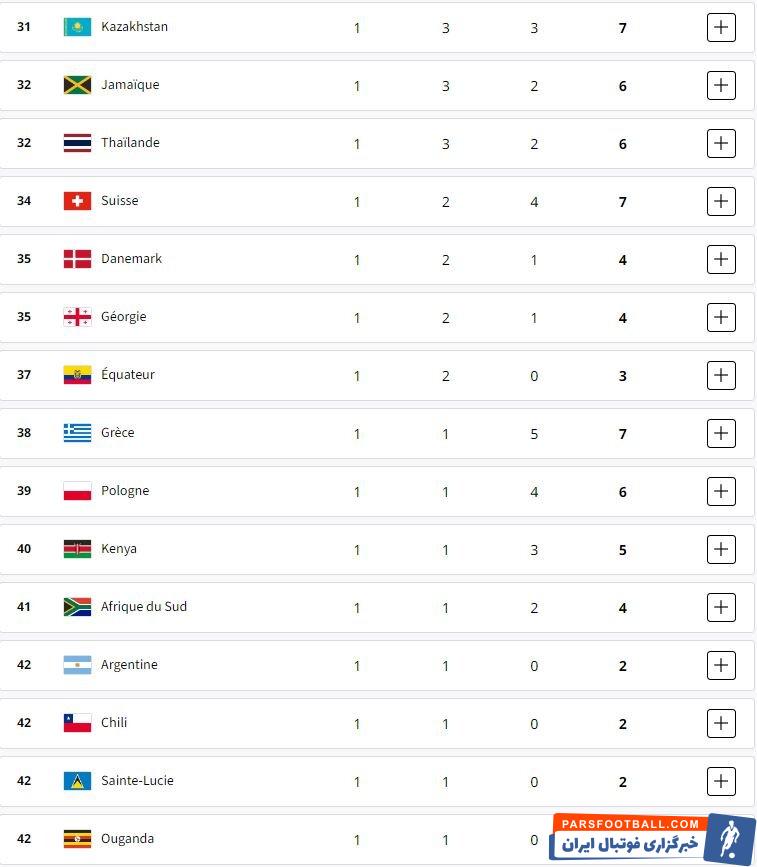
Task: Click the Jamaïque flag icon
Action: [77, 85]
